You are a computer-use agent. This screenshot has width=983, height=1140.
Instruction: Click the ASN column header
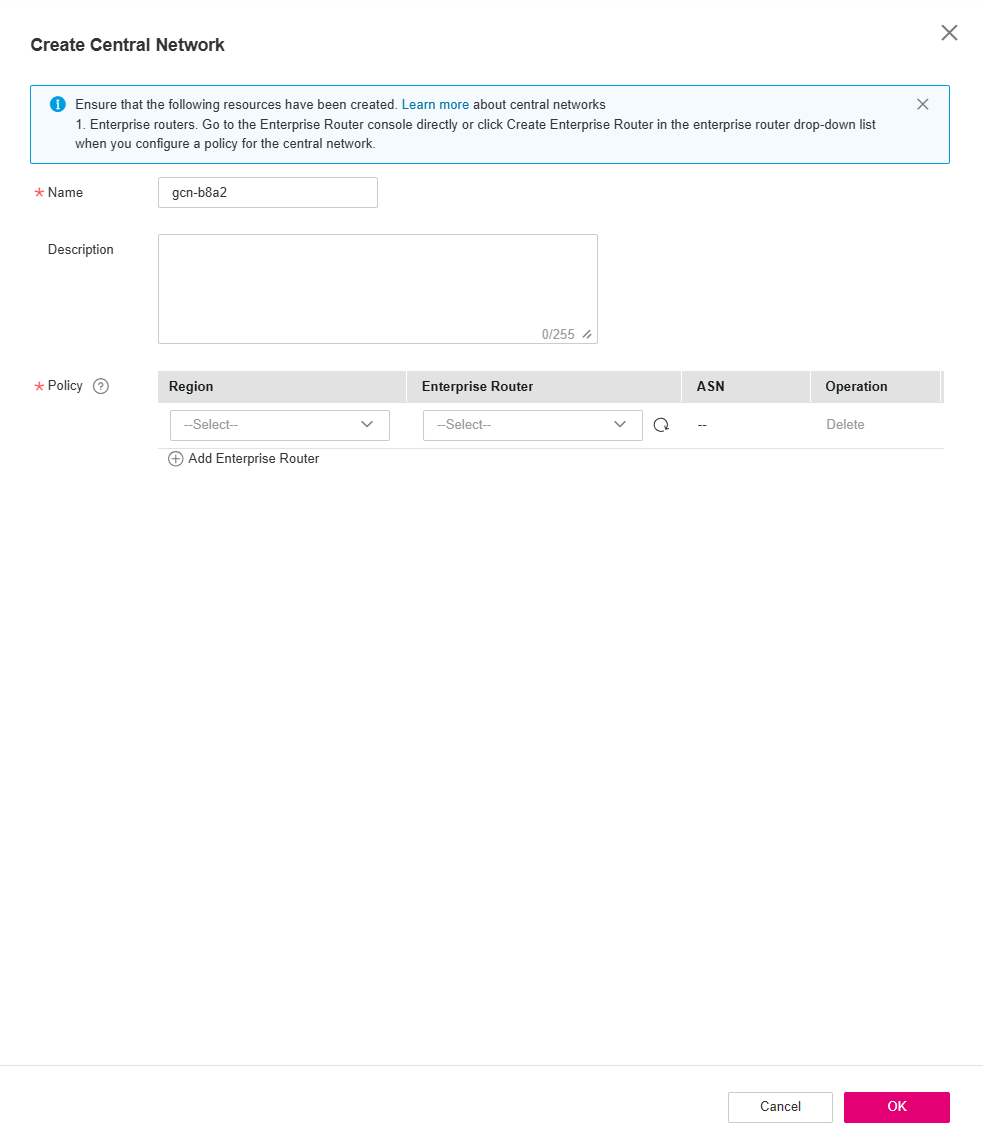[x=710, y=387]
